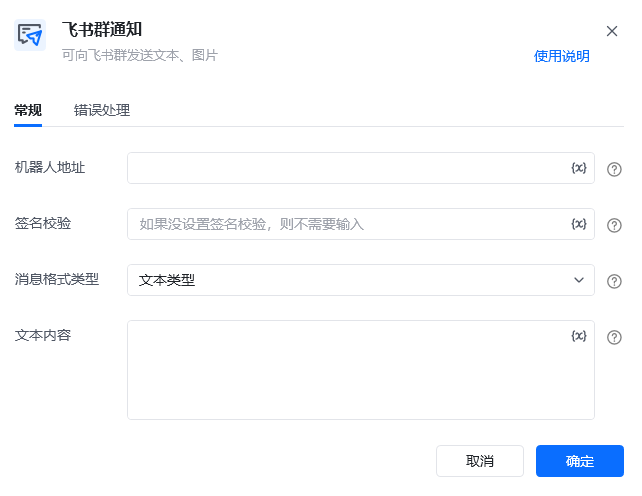Screen dimensions: 642x496
Task: Open help for 签名校验
Action: pyautogui.click(x=614, y=225)
